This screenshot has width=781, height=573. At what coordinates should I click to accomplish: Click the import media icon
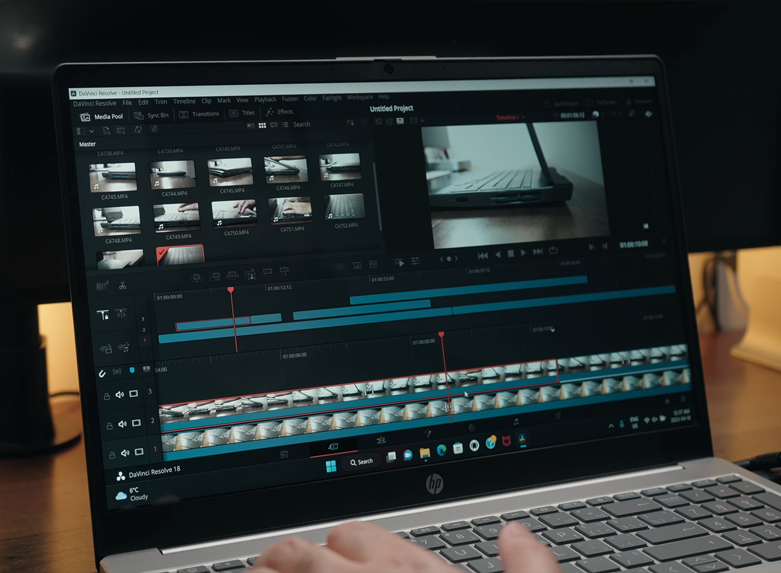click(x=106, y=131)
